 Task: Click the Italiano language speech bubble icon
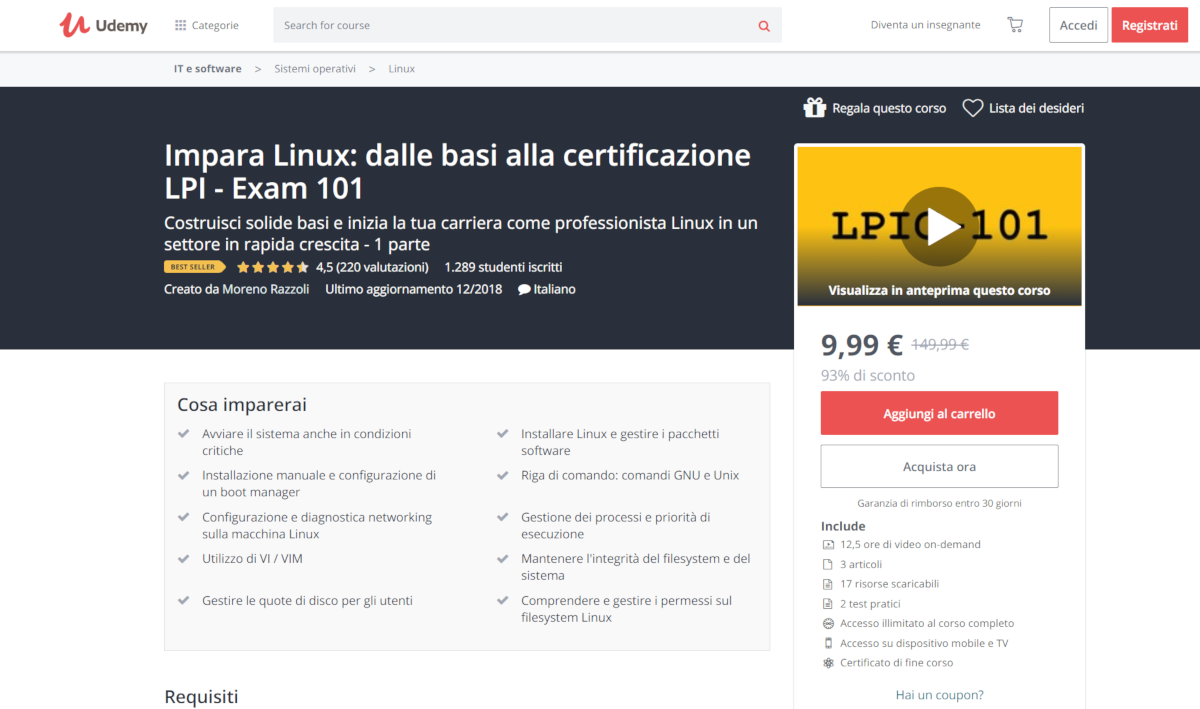point(524,290)
